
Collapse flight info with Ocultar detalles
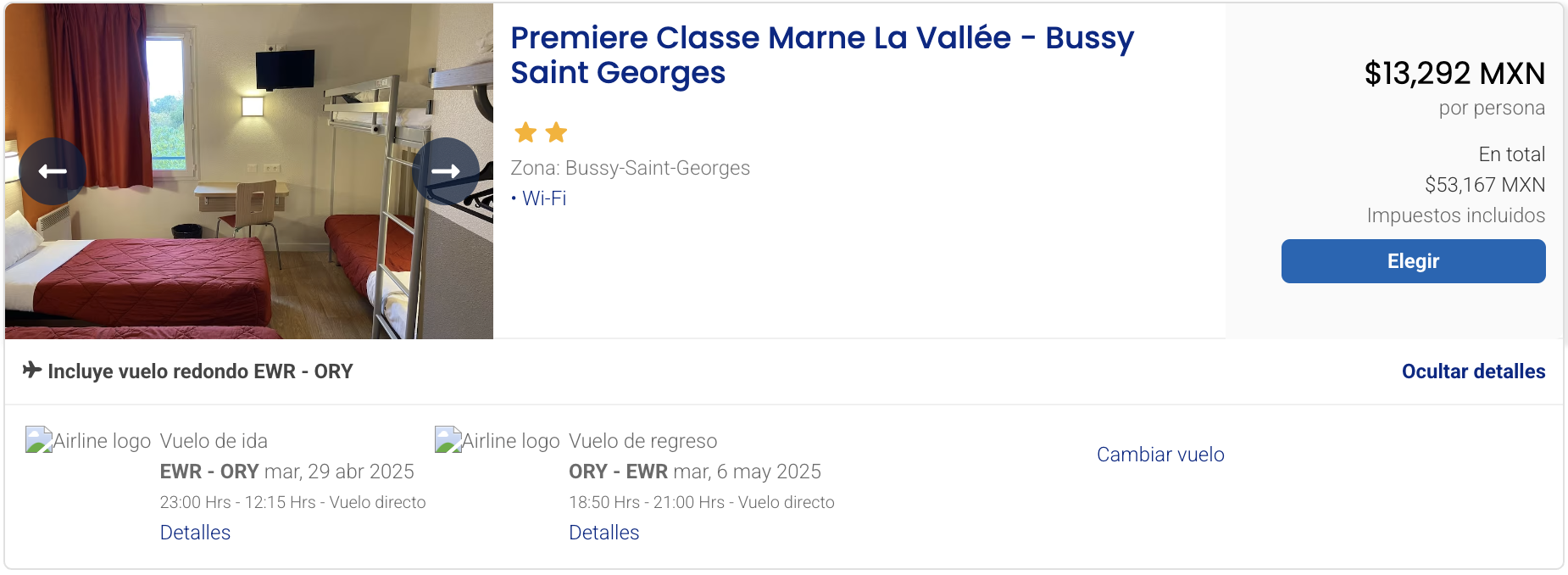[1473, 371]
